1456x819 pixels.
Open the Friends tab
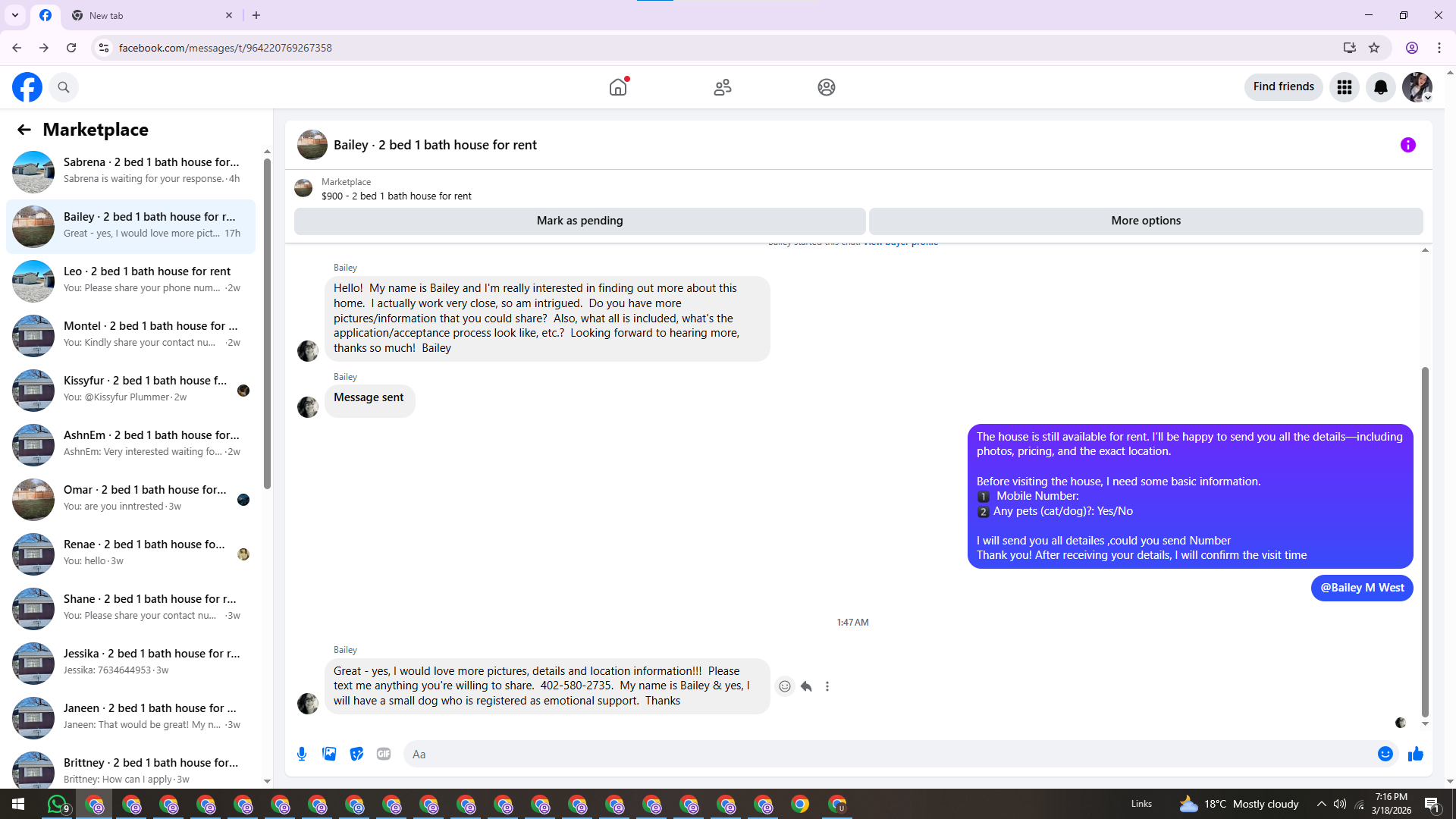point(722,87)
